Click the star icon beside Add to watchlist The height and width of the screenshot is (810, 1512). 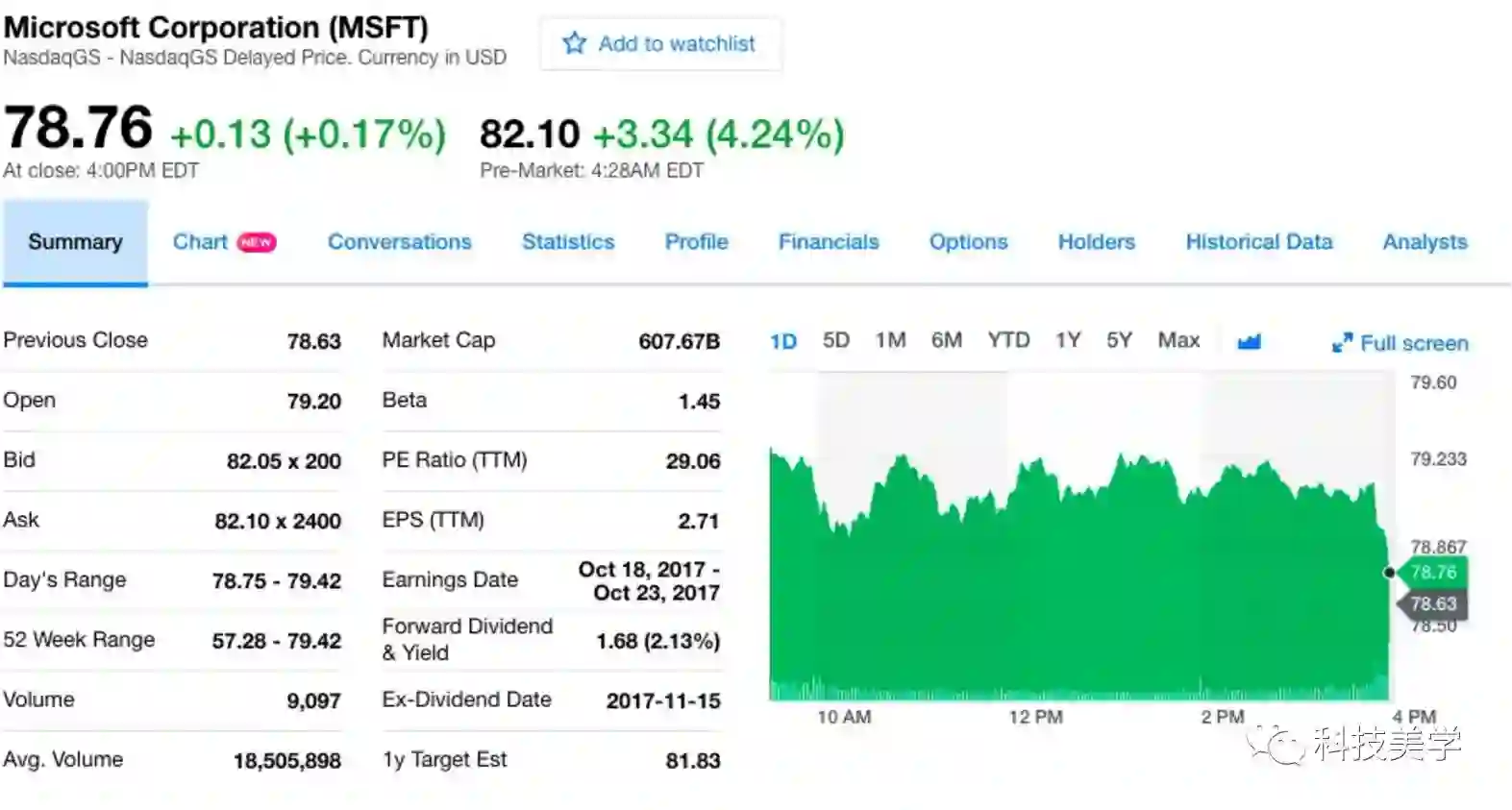click(x=575, y=43)
